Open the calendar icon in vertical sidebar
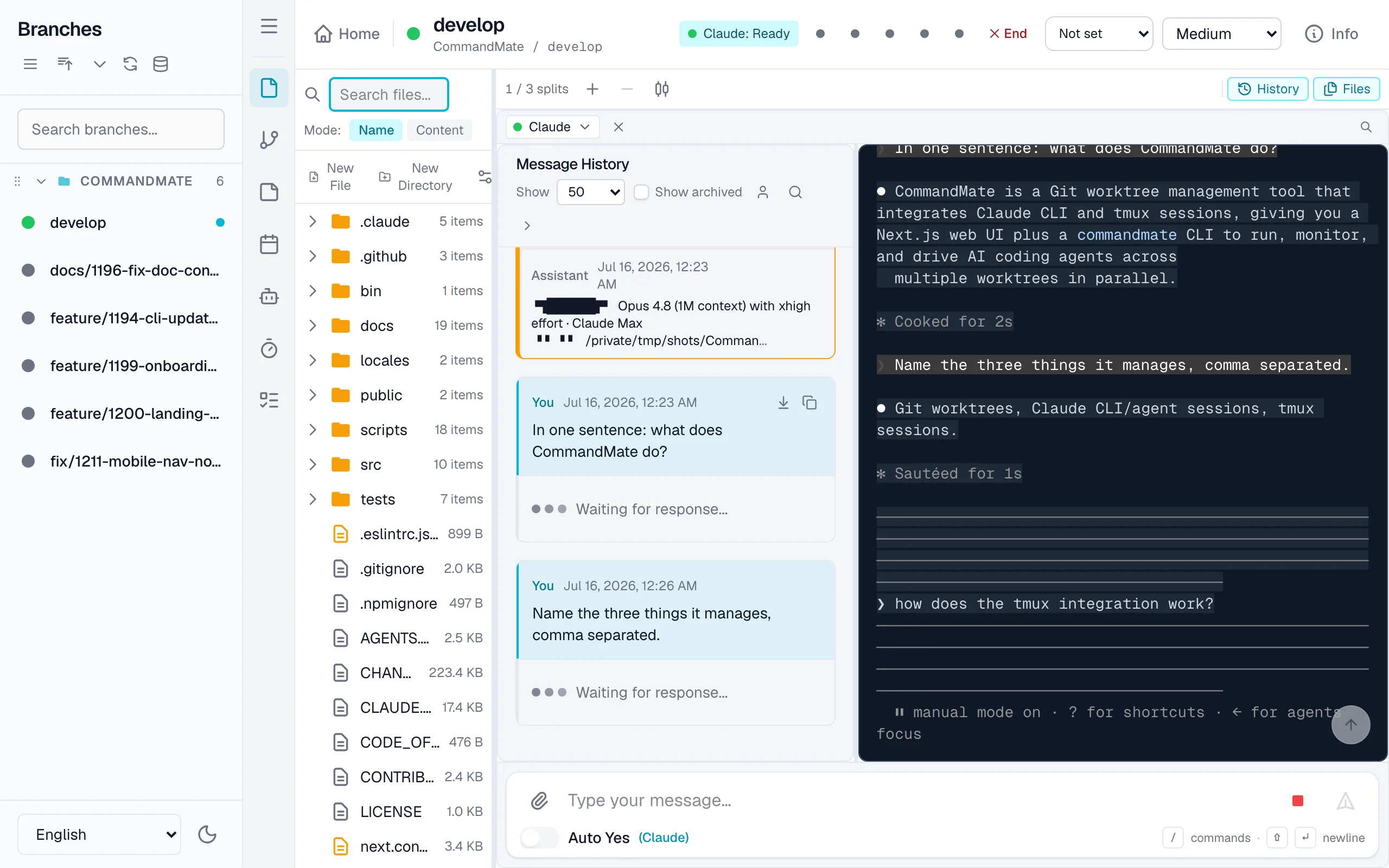The height and width of the screenshot is (868, 1389). 269,244
